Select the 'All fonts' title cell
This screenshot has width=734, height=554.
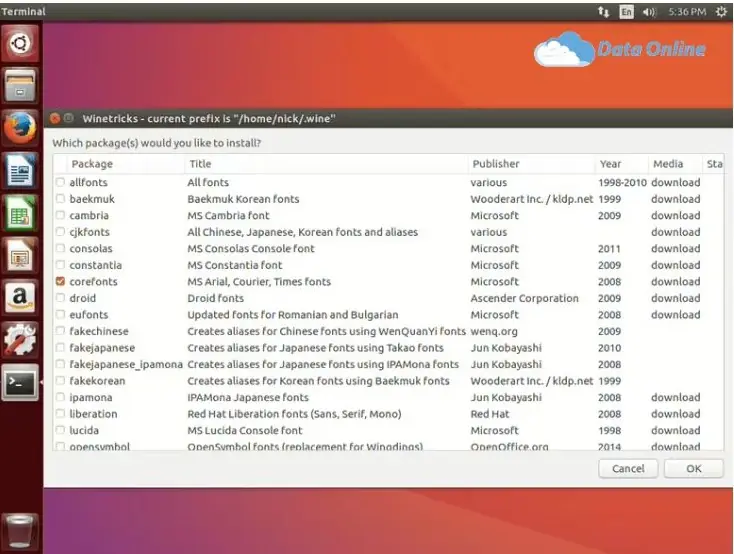208,182
